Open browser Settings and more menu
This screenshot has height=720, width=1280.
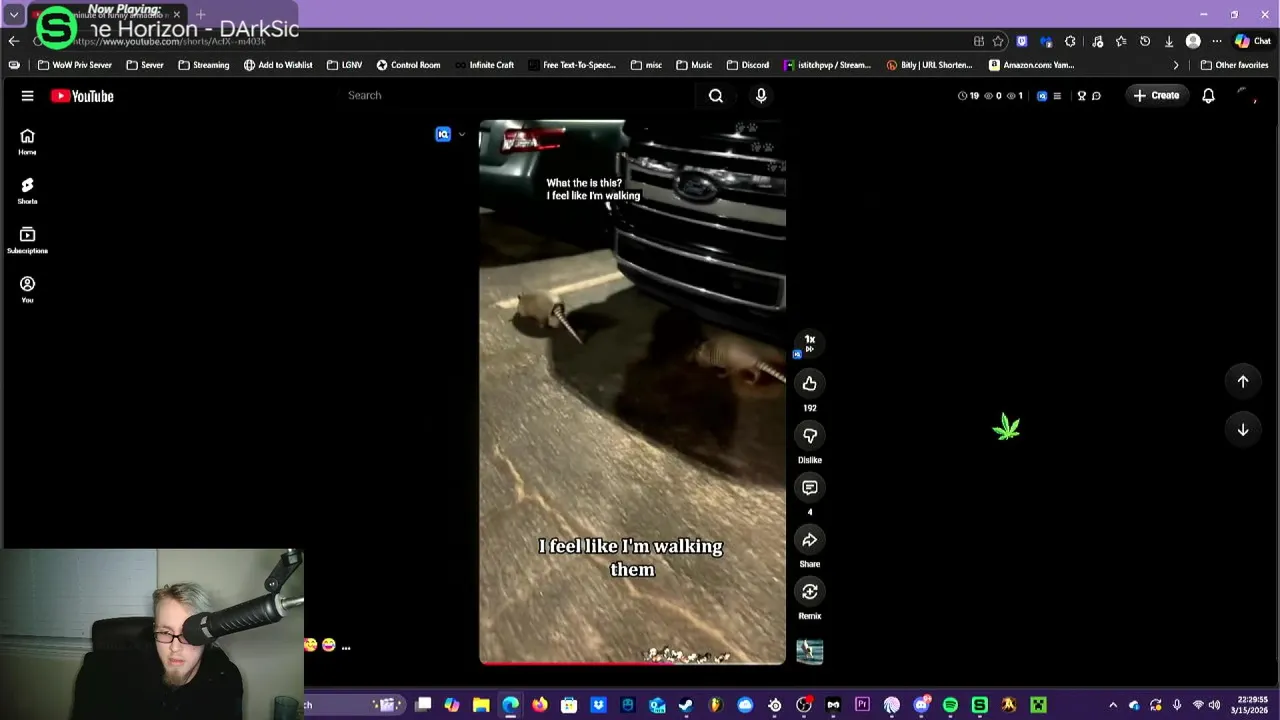point(1217,41)
